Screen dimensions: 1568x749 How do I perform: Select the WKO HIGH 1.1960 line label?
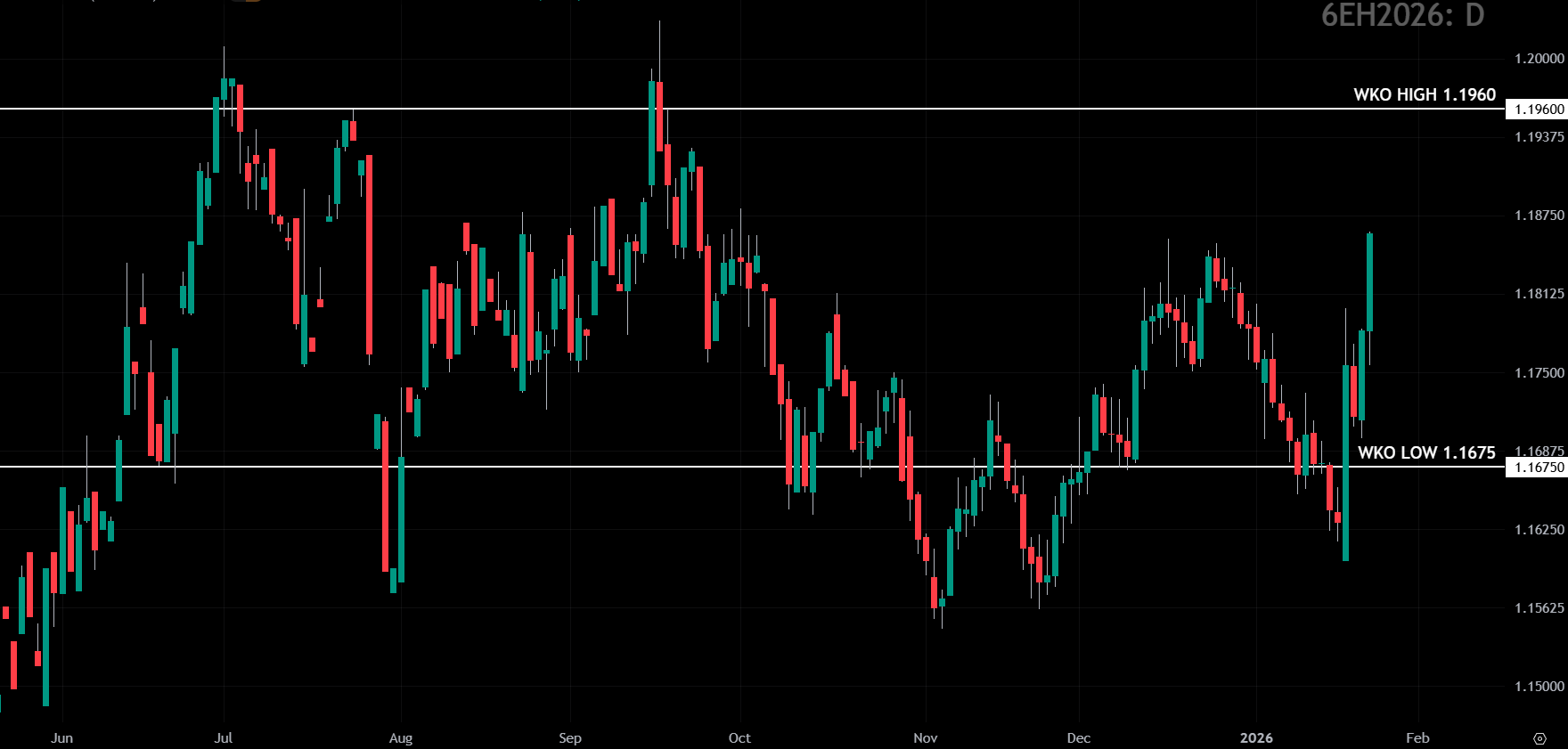[x=1424, y=94]
